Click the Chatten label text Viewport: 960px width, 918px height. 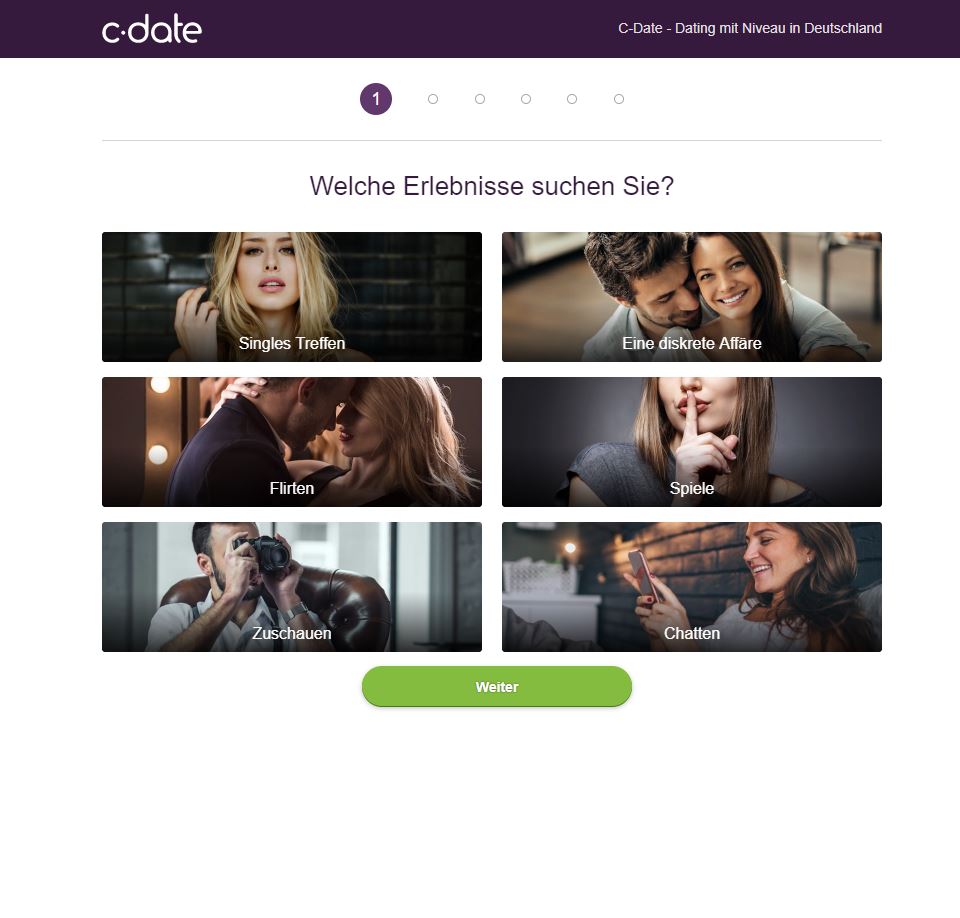(691, 633)
